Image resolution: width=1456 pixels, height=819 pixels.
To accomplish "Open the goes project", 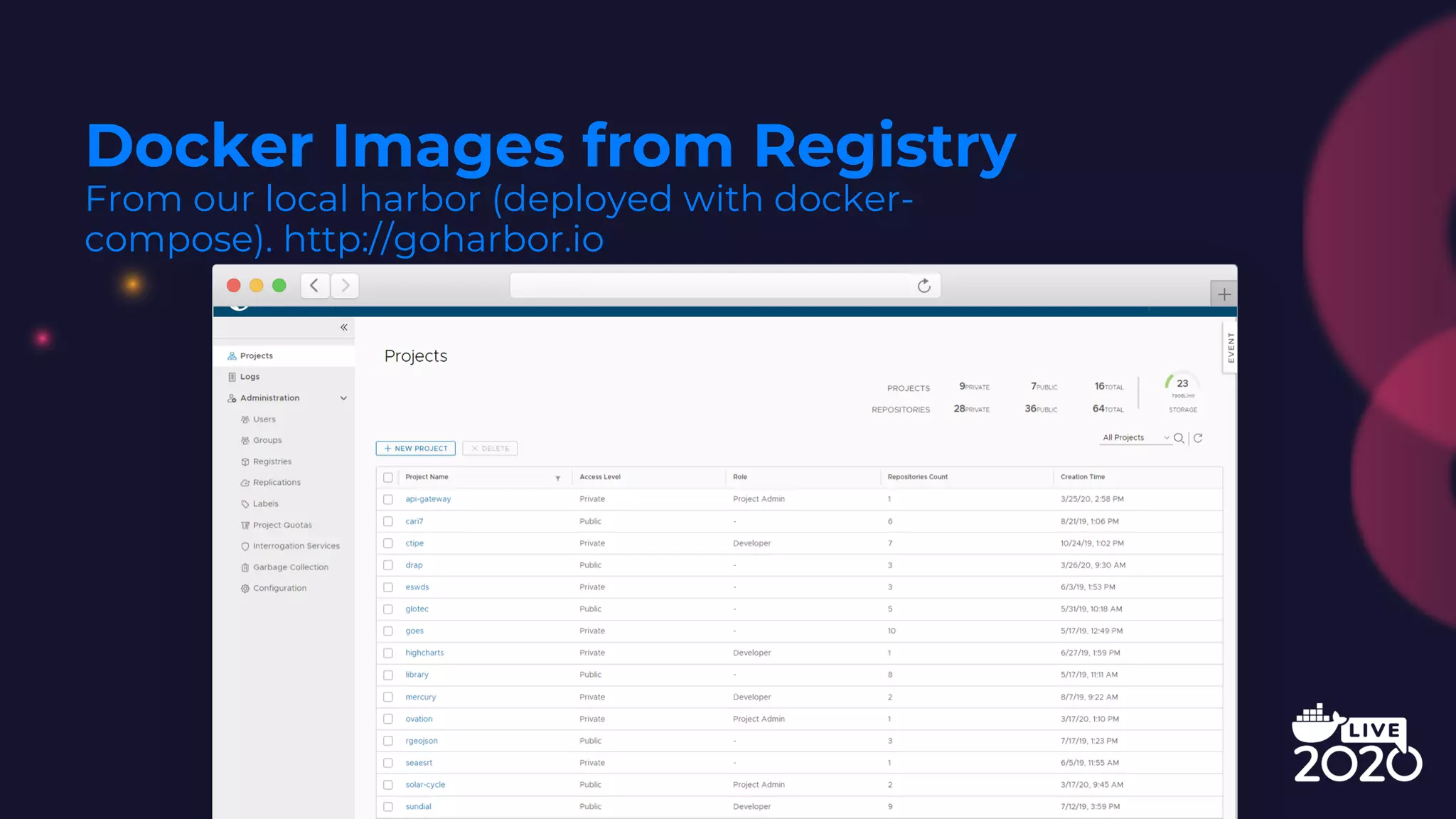I will pos(414,631).
